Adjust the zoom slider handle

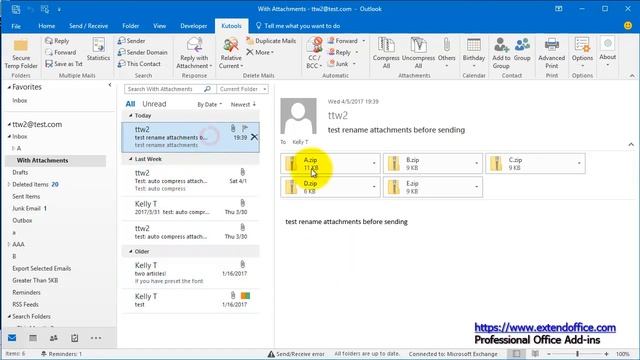click(577, 354)
